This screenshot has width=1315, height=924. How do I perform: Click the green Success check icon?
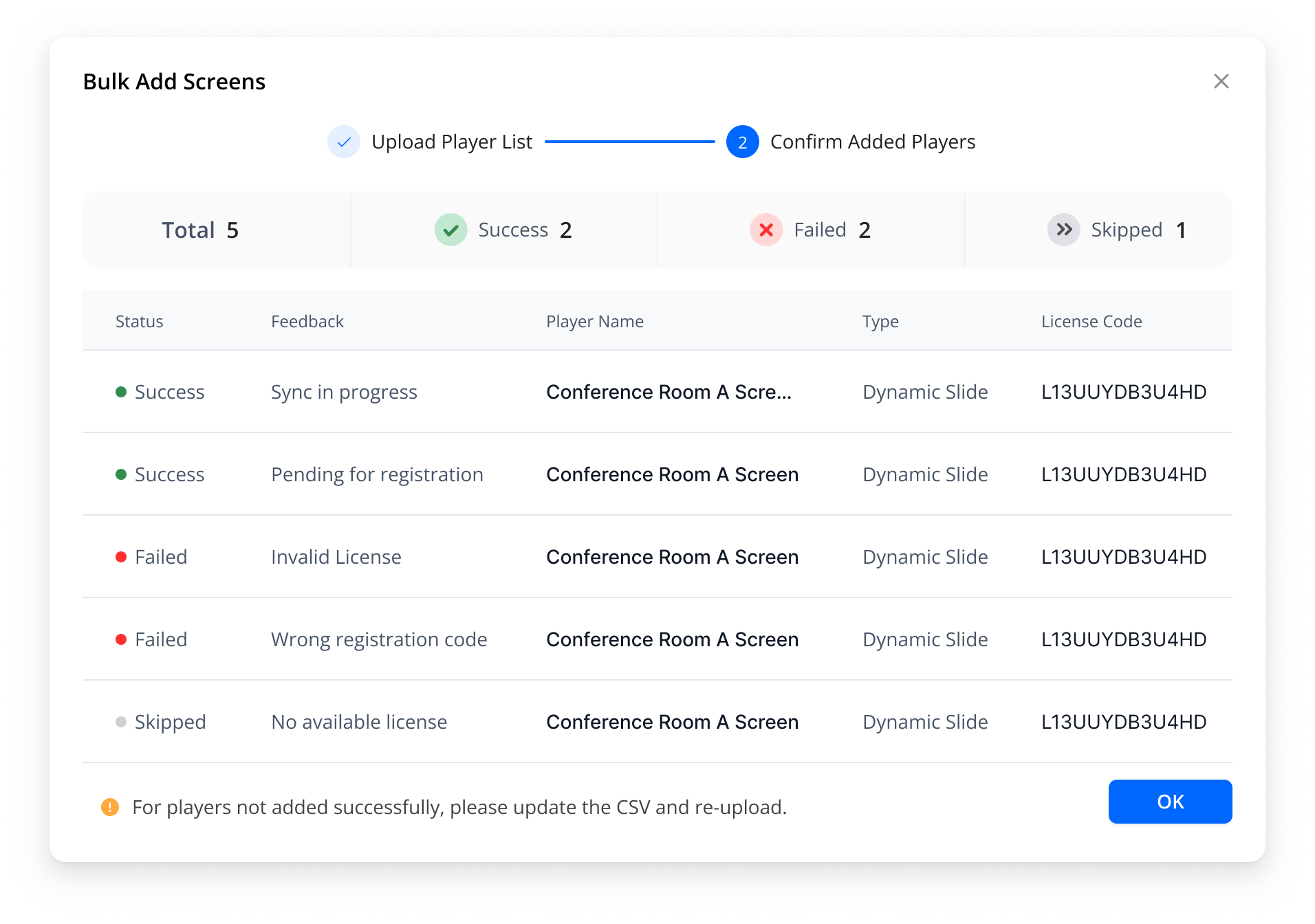point(450,230)
